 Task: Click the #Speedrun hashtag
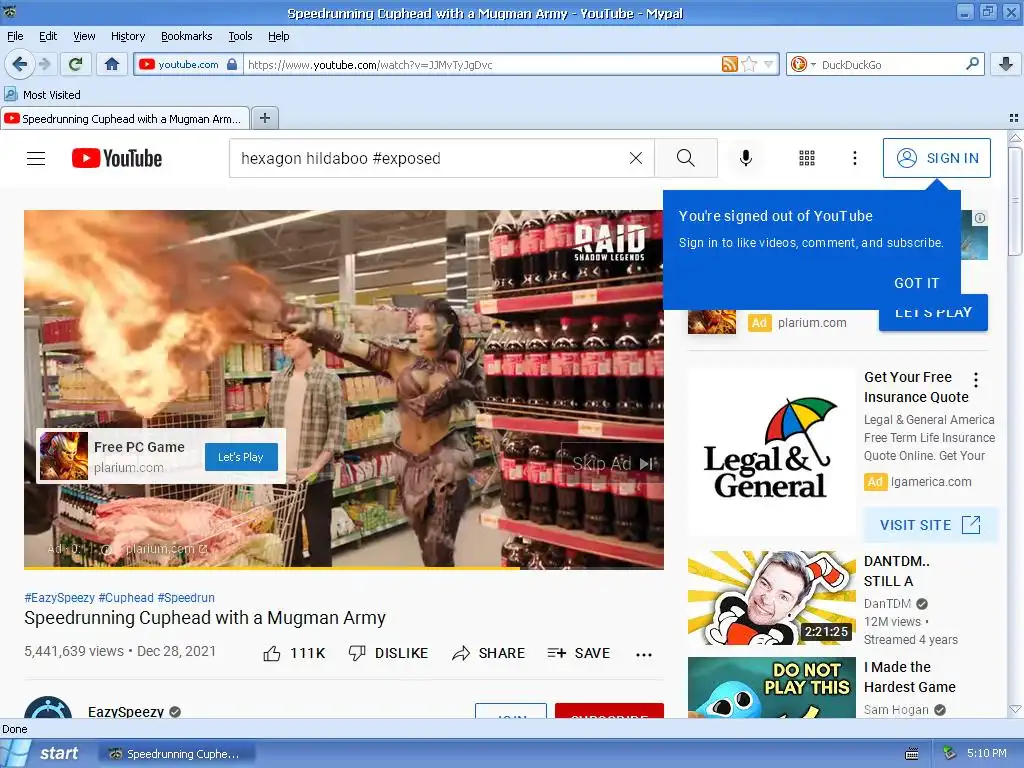click(186, 598)
